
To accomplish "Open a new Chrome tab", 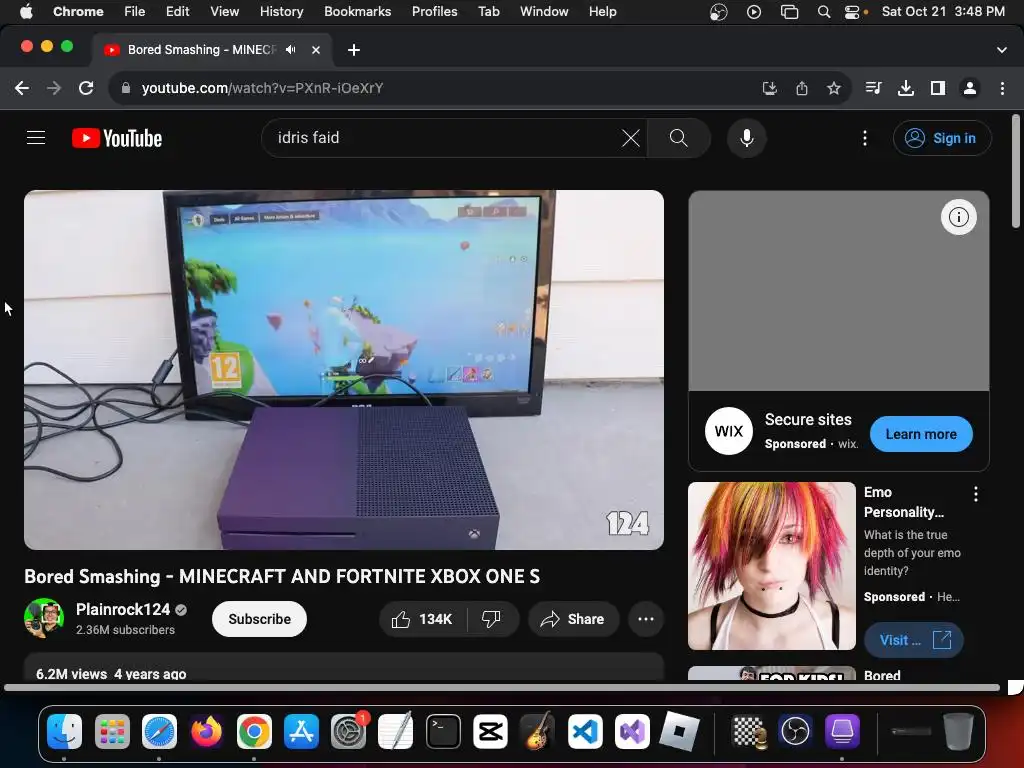I will click(354, 50).
